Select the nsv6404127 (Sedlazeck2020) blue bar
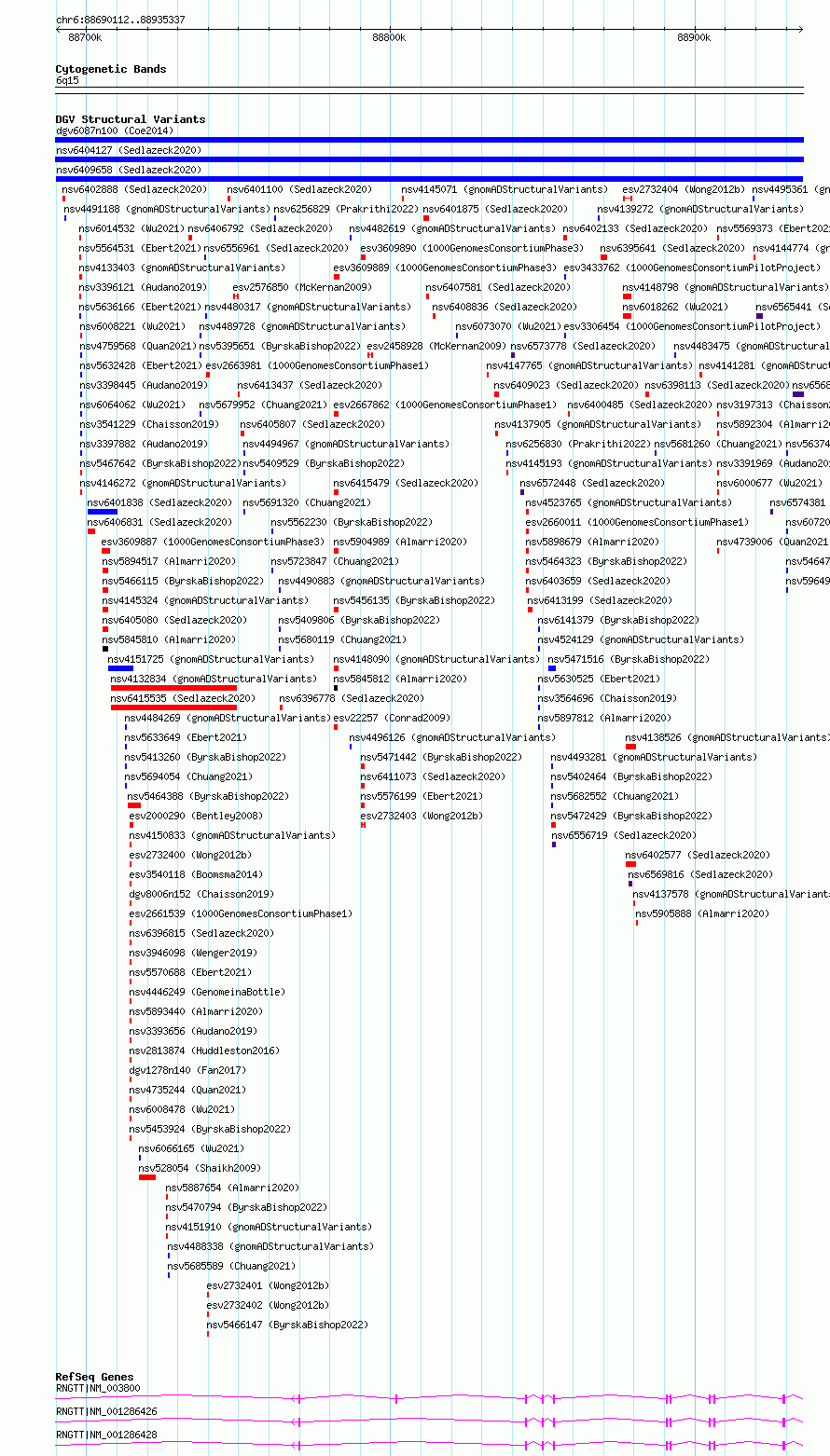Image resolution: width=830 pixels, height=1456 pixels. coord(429,159)
